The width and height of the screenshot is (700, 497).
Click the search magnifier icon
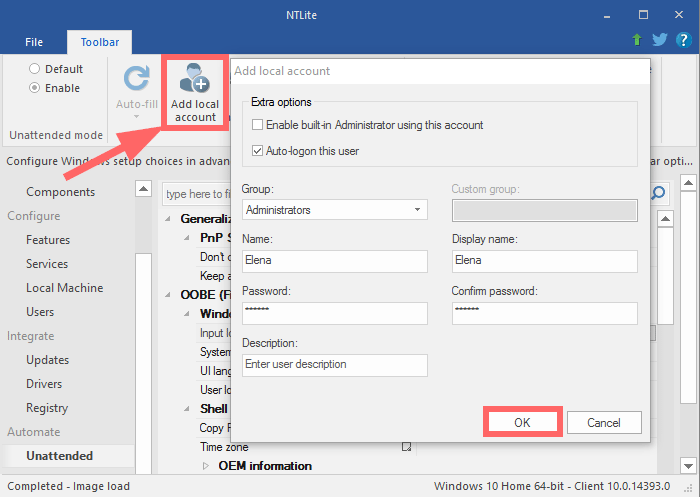[658, 193]
